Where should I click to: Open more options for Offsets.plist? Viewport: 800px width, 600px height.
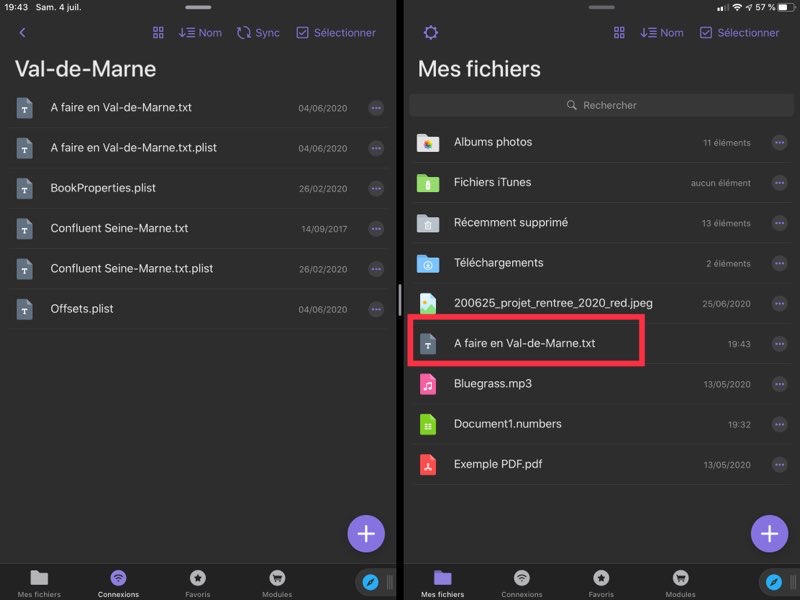coord(376,309)
